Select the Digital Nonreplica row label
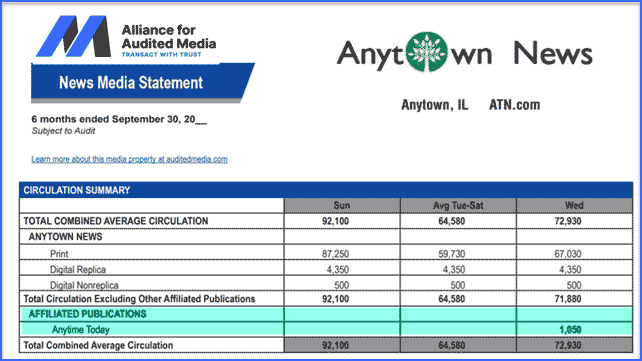The image size is (642, 361). coord(84,285)
